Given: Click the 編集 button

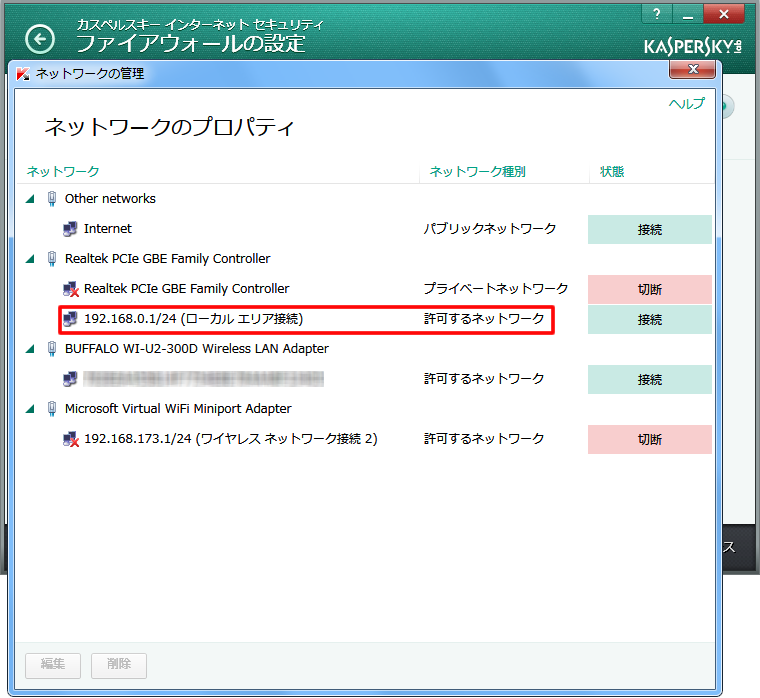Looking at the screenshot, I should (53, 665).
